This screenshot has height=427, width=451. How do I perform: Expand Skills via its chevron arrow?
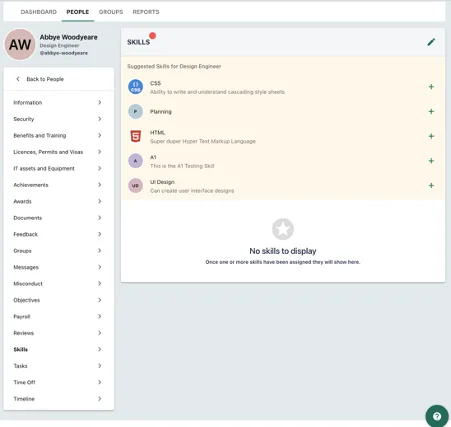(x=100, y=349)
